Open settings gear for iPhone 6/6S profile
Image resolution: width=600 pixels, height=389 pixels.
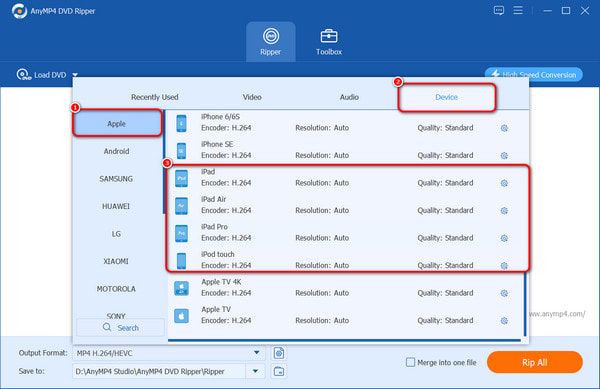click(x=504, y=128)
